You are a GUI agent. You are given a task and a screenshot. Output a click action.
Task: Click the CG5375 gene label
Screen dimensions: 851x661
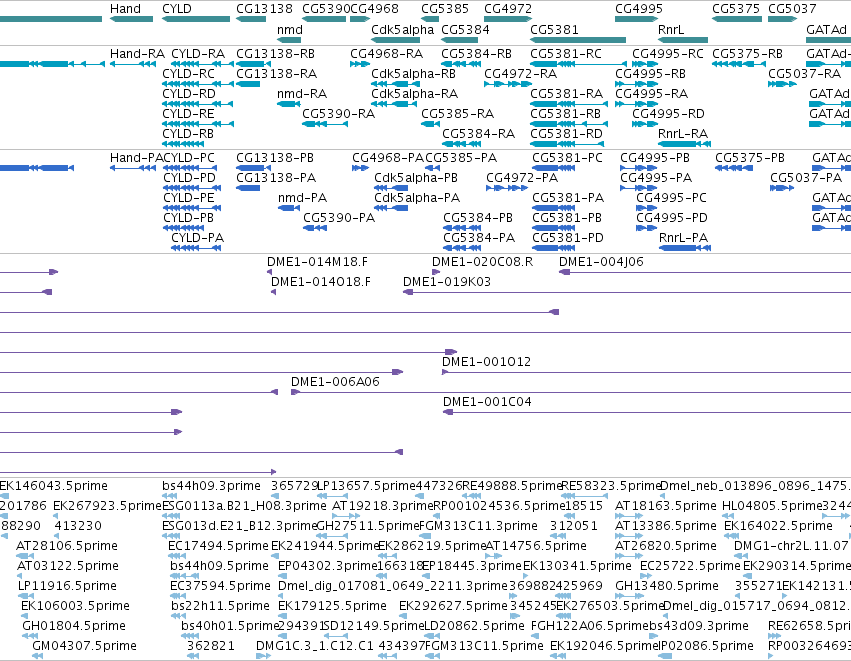click(x=736, y=9)
